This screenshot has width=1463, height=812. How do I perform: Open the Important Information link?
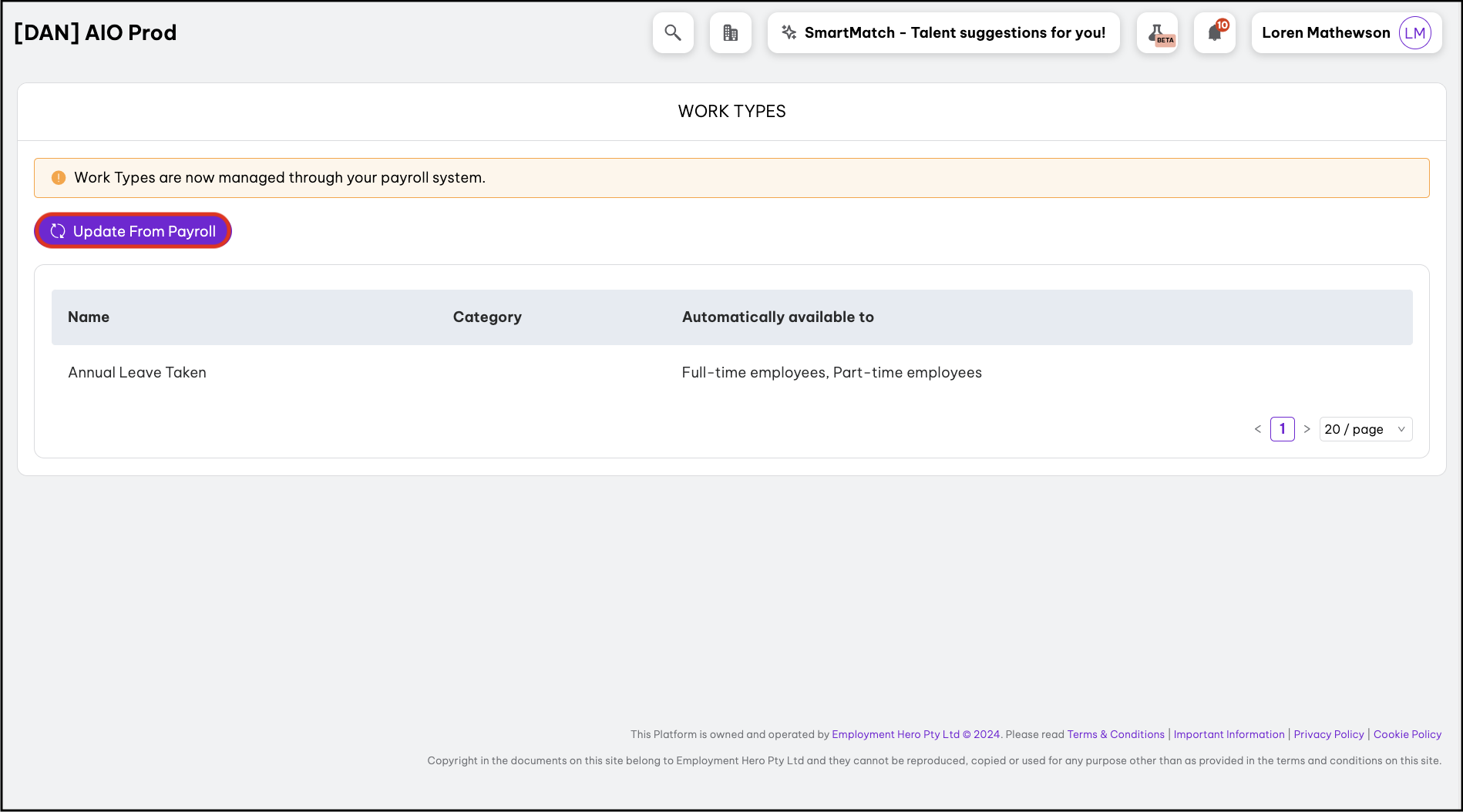tap(1229, 734)
